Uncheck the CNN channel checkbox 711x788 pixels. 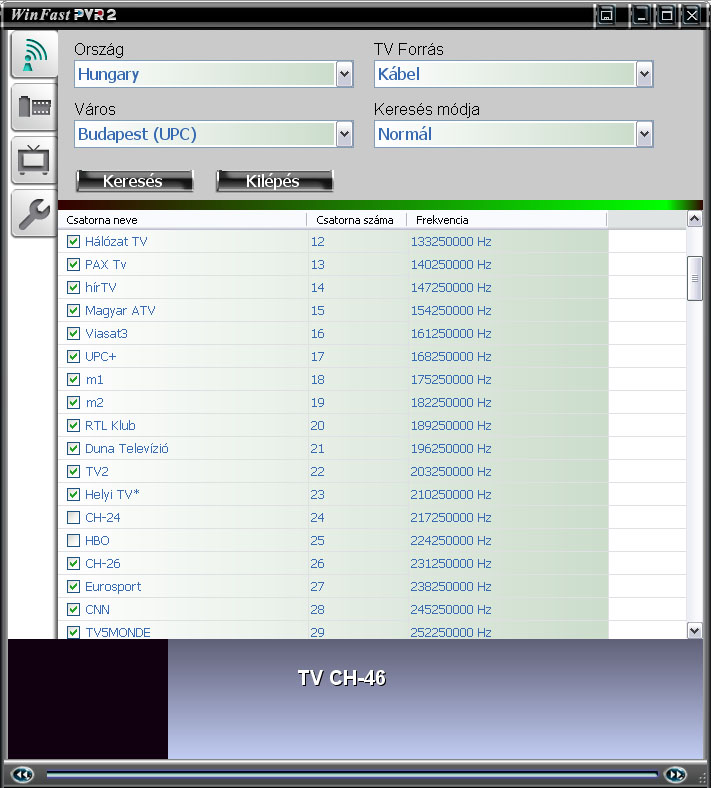tap(73, 610)
